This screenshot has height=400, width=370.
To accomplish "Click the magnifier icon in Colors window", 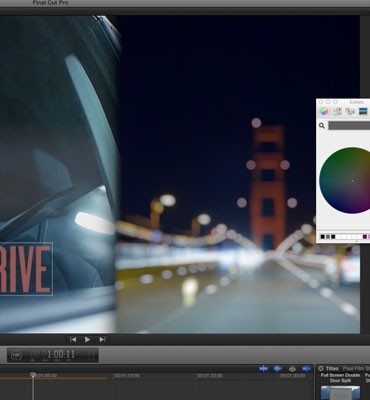I will pyautogui.click(x=322, y=126).
